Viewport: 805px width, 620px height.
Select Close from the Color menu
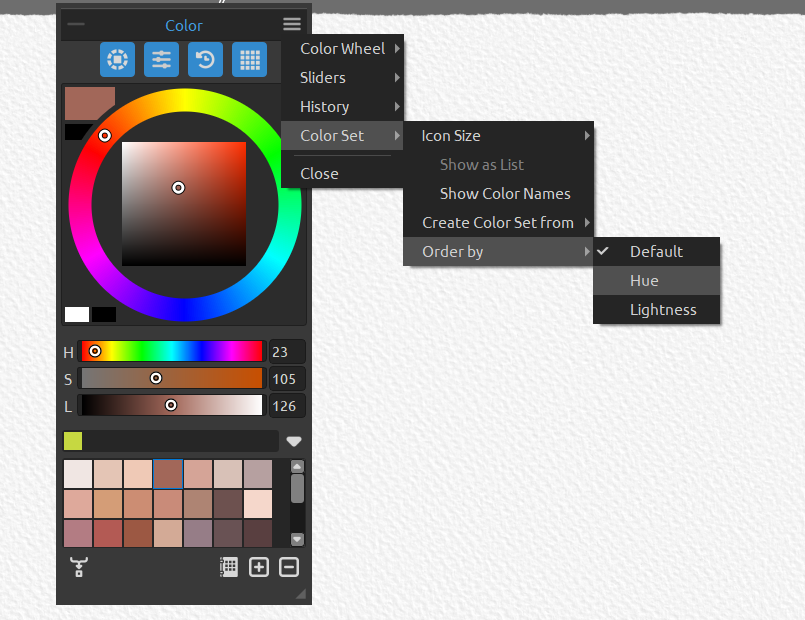click(318, 173)
